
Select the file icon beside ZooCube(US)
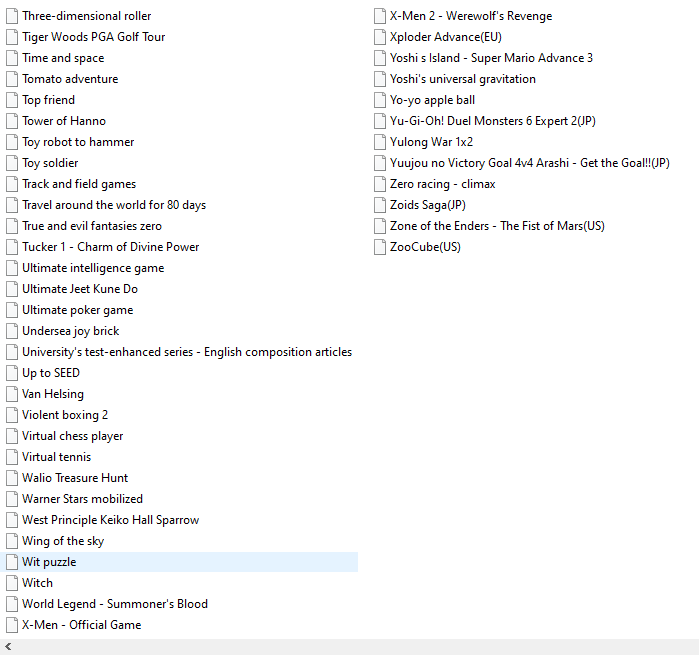pyautogui.click(x=380, y=247)
